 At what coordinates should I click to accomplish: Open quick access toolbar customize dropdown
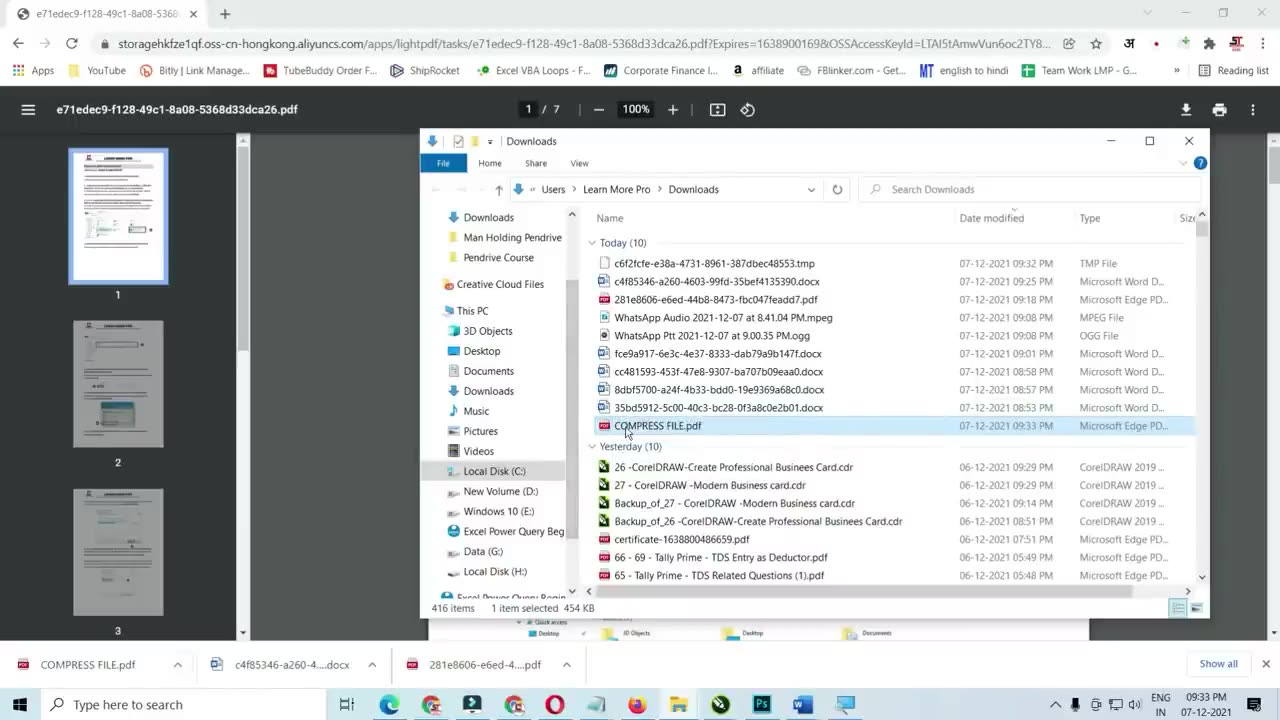[x=490, y=141]
